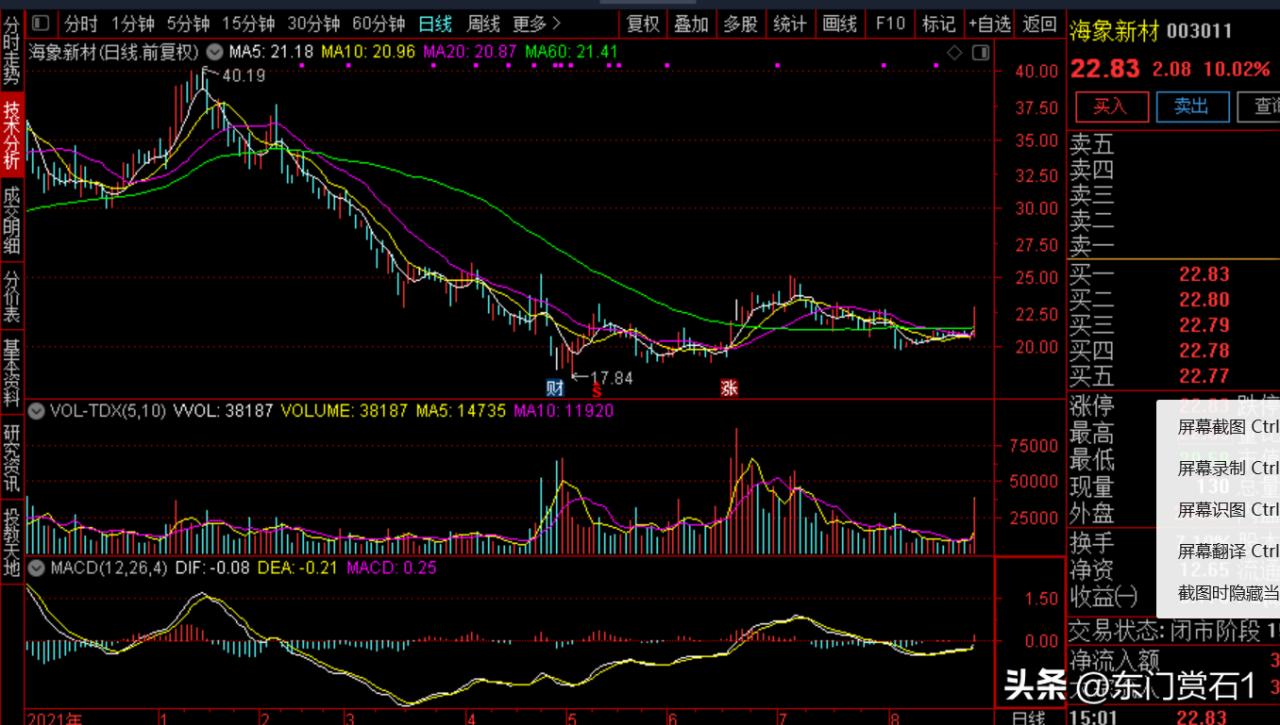This screenshot has width=1280, height=725.
Task: Switch to the 分时 intraday view
Action: [80, 23]
